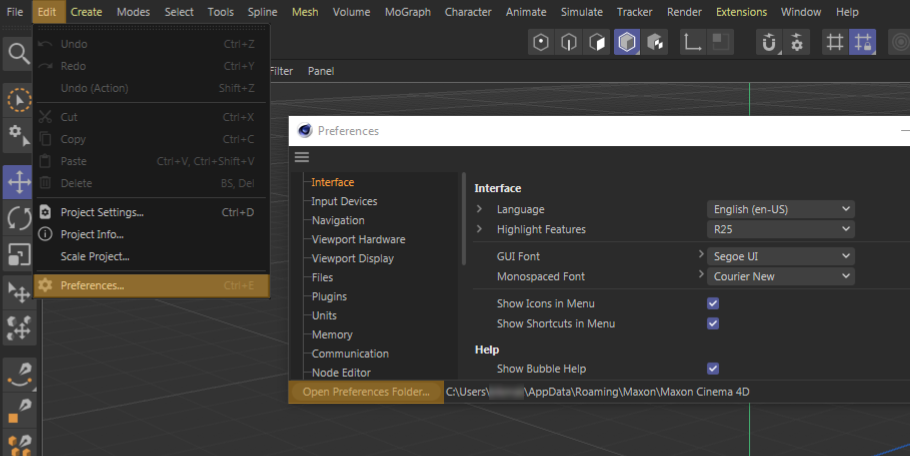The width and height of the screenshot is (910, 456).
Task: Select the Rotate tool
Action: click(x=18, y=219)
